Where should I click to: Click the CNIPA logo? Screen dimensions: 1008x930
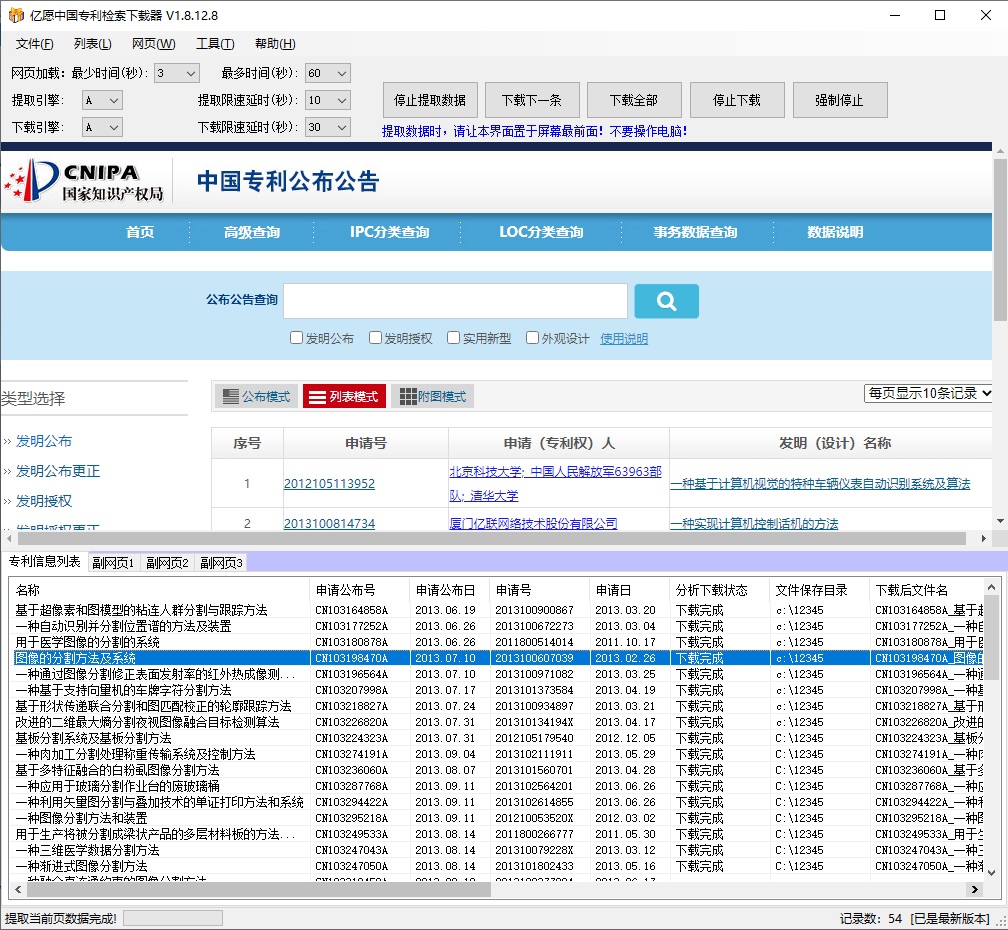(x=84, y=181)
